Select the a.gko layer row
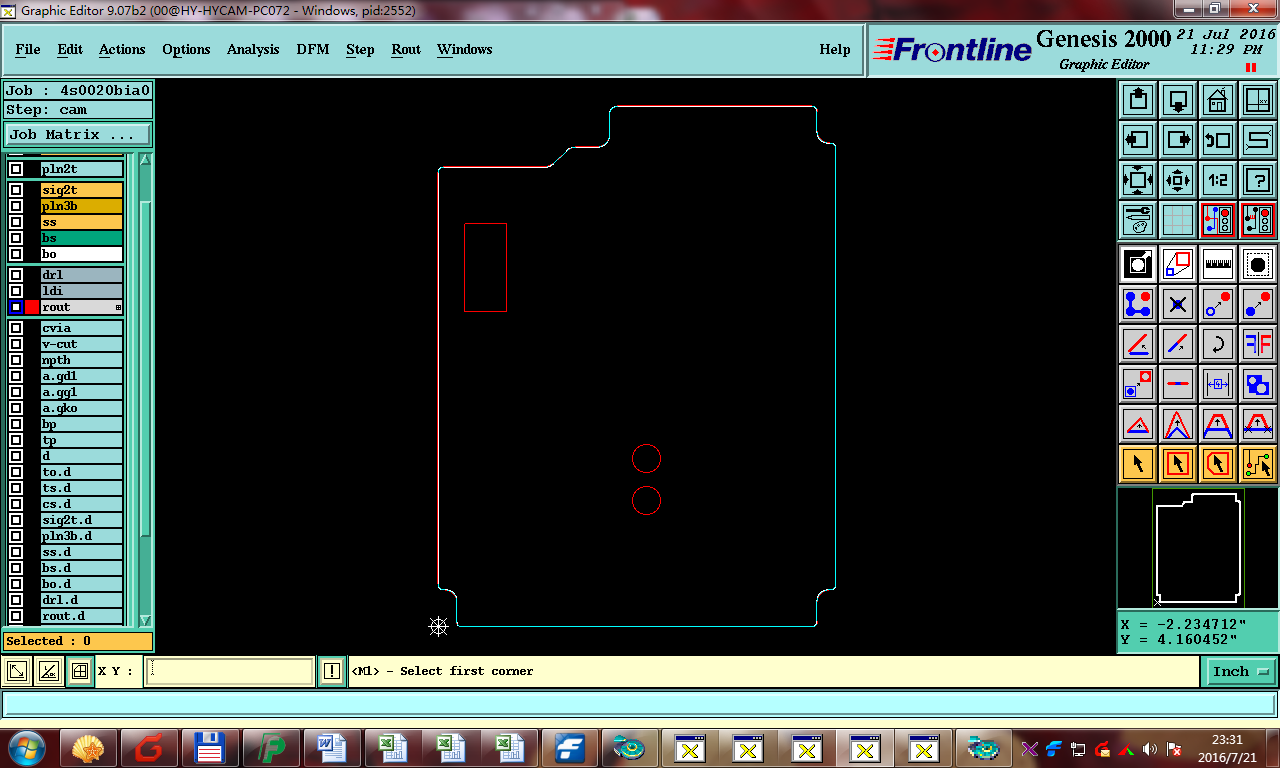This screenshot has width=1280, height=768. (x=82, y=408)
